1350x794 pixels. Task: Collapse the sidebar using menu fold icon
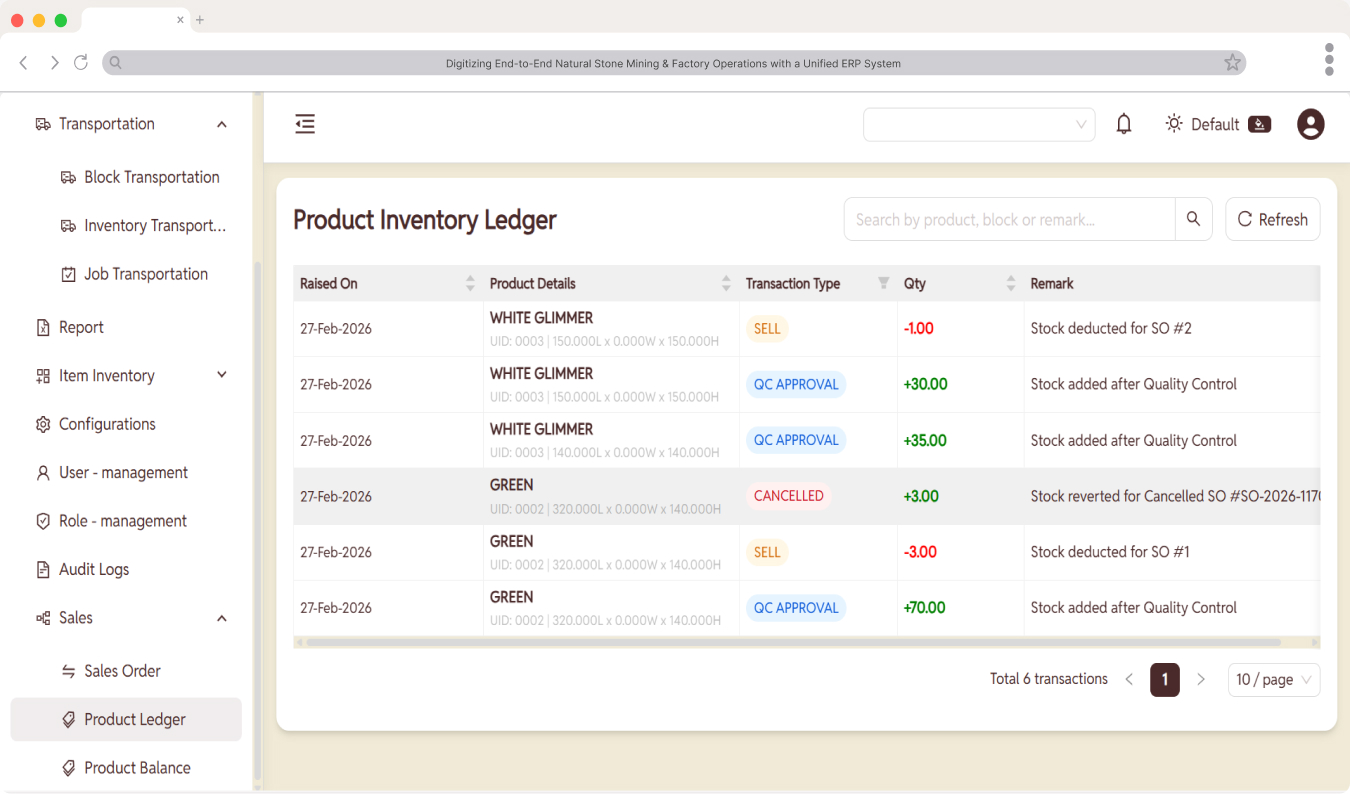pyautogui.click(x=305, y=124)
